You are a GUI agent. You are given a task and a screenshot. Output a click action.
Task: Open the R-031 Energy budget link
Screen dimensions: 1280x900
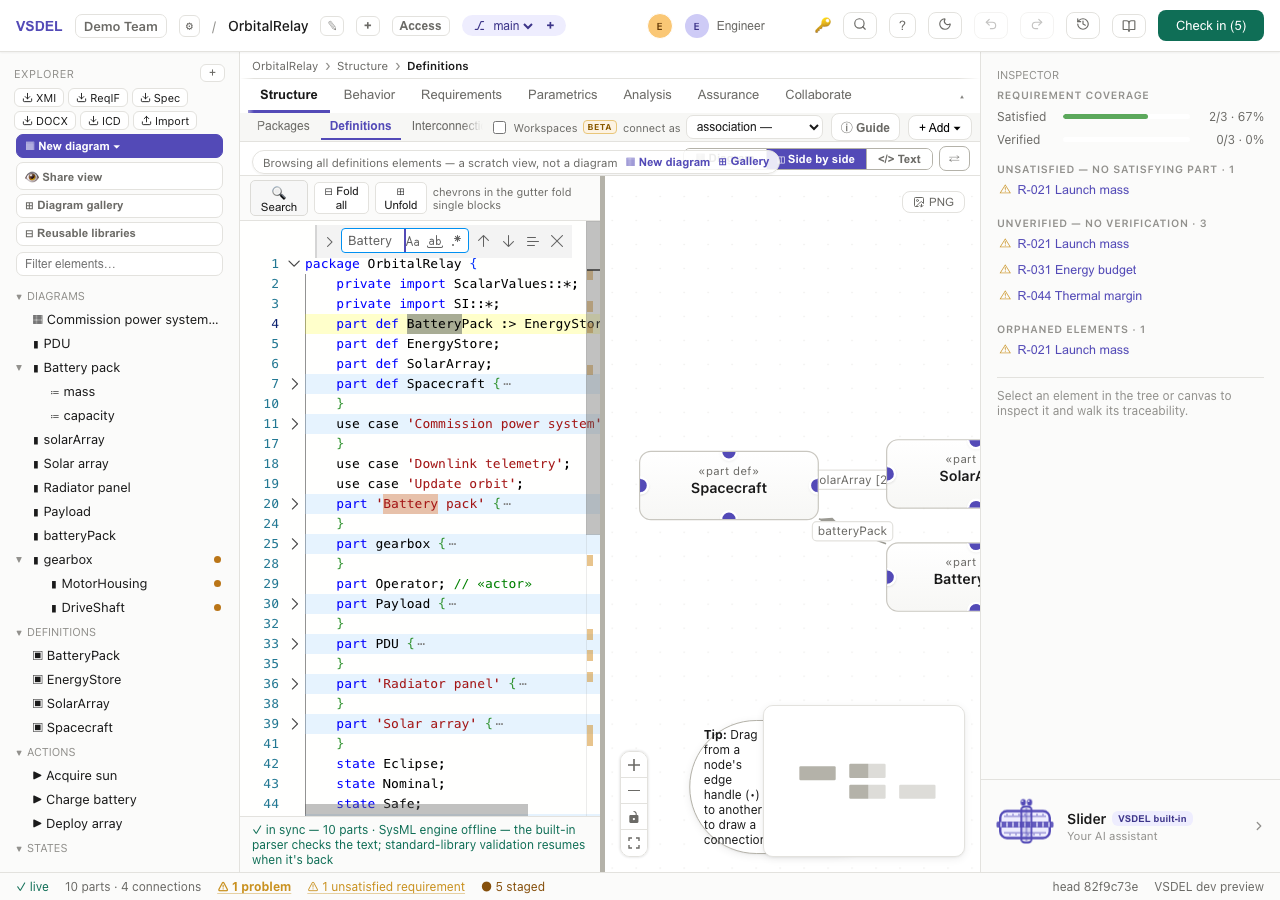pyautogui.click(x=1076, y=270)
